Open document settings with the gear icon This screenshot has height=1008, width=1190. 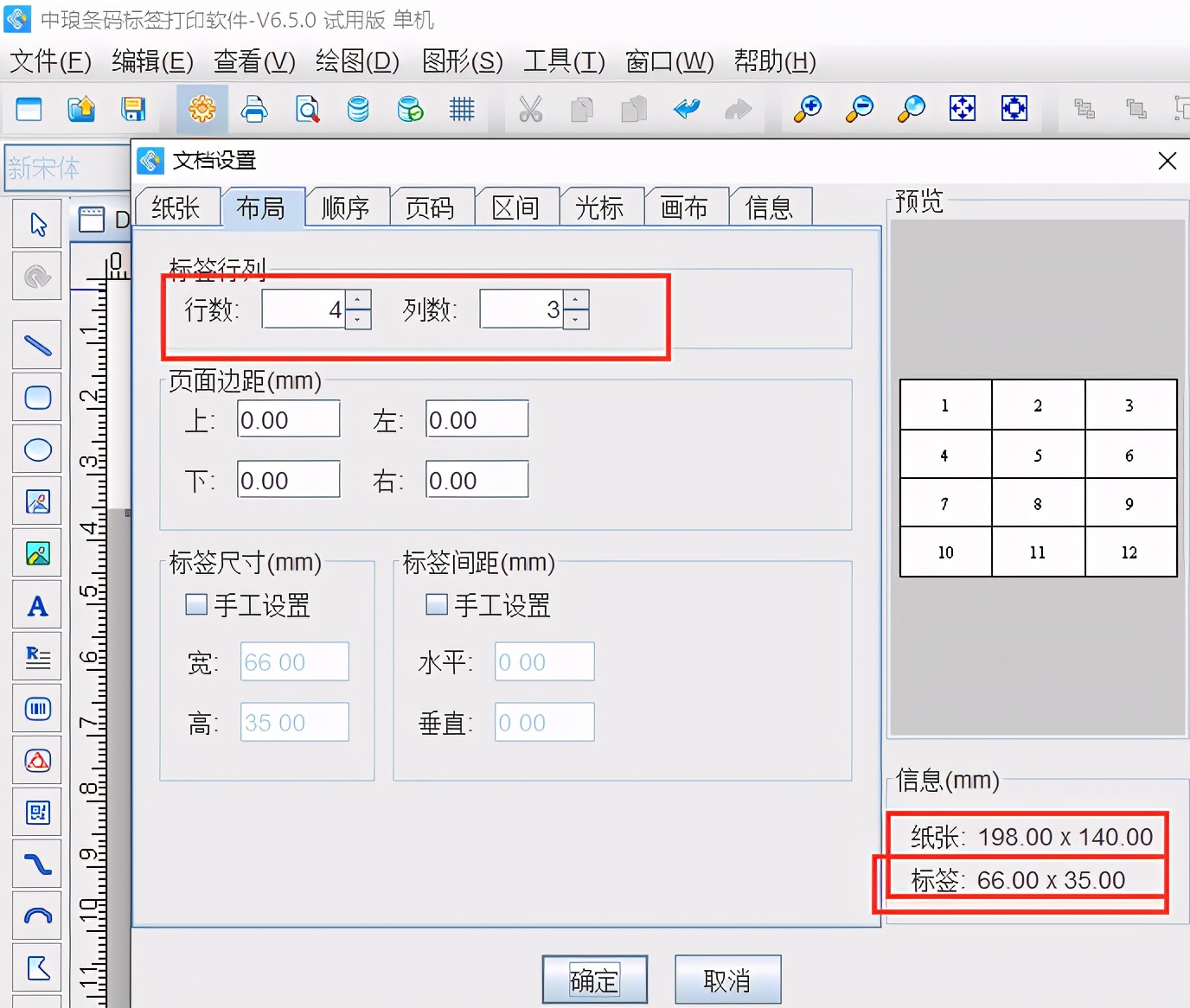point(202,109)
